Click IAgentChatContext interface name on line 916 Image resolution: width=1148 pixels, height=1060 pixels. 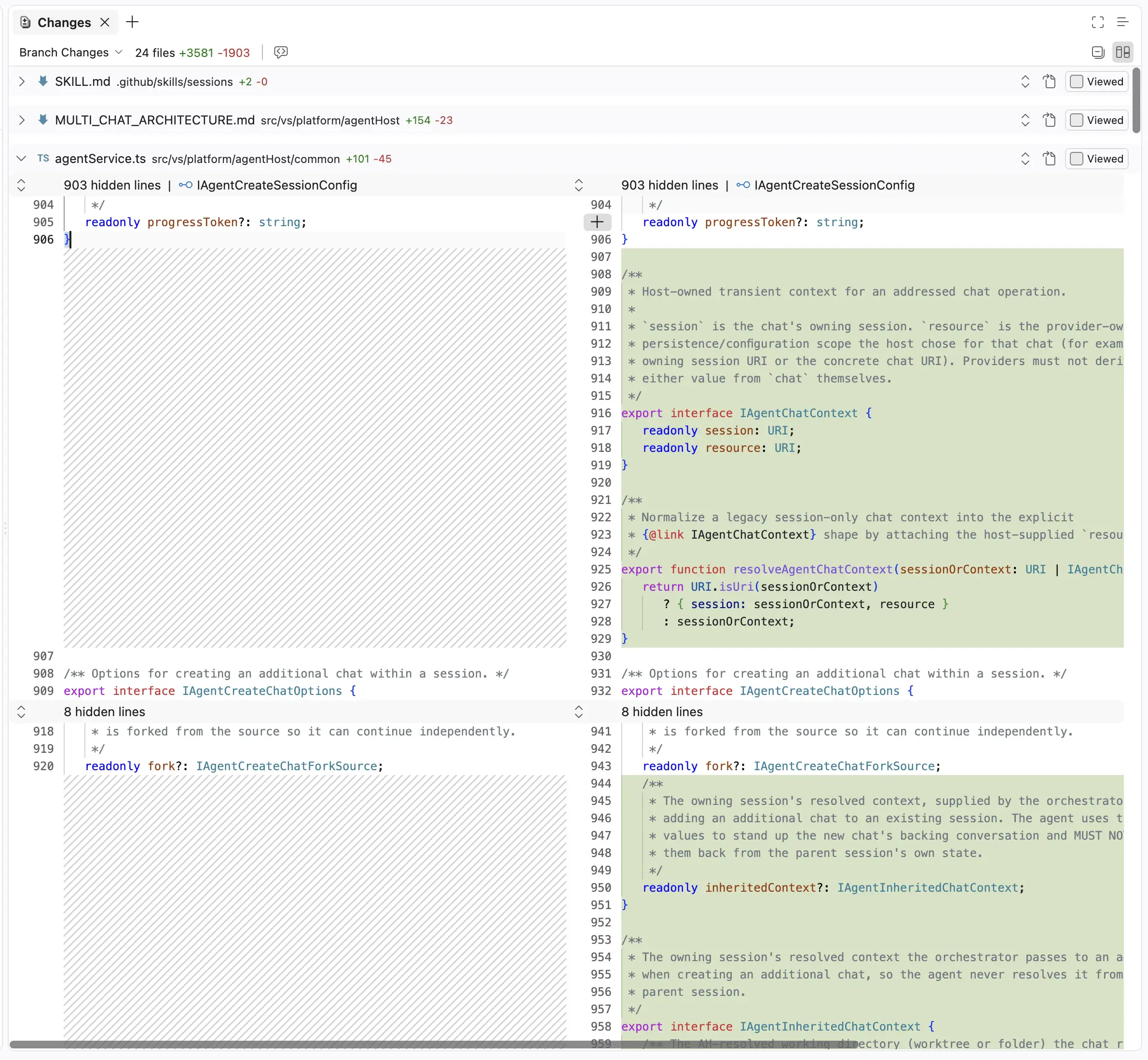(x=799, y=413)
